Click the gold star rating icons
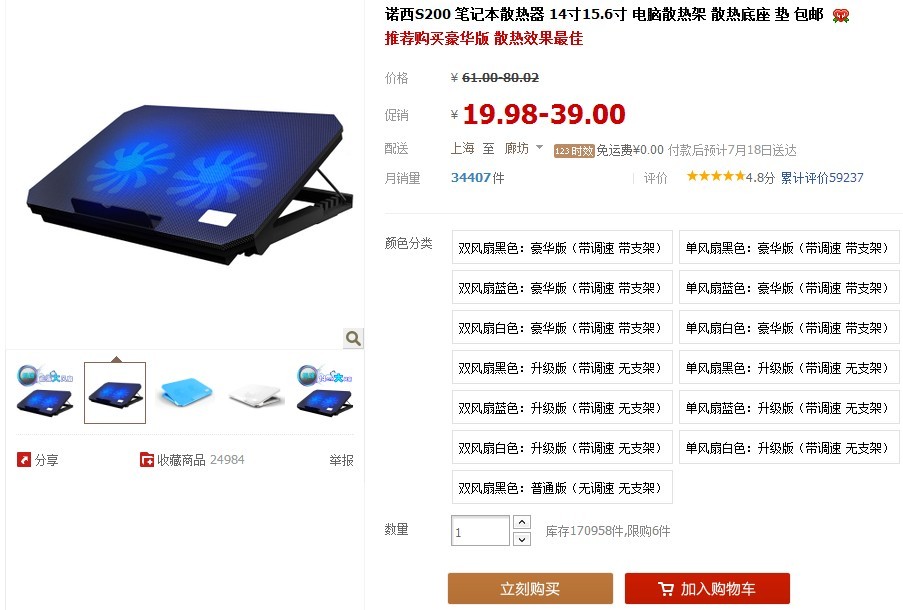 (716, 176)
